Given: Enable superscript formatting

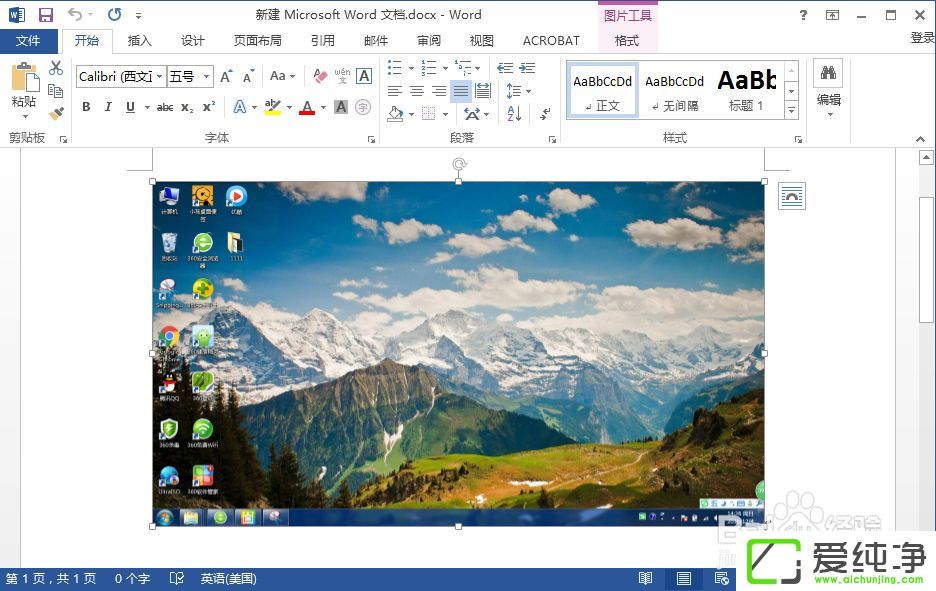Looking at the screenshot, I should [207, 106].
